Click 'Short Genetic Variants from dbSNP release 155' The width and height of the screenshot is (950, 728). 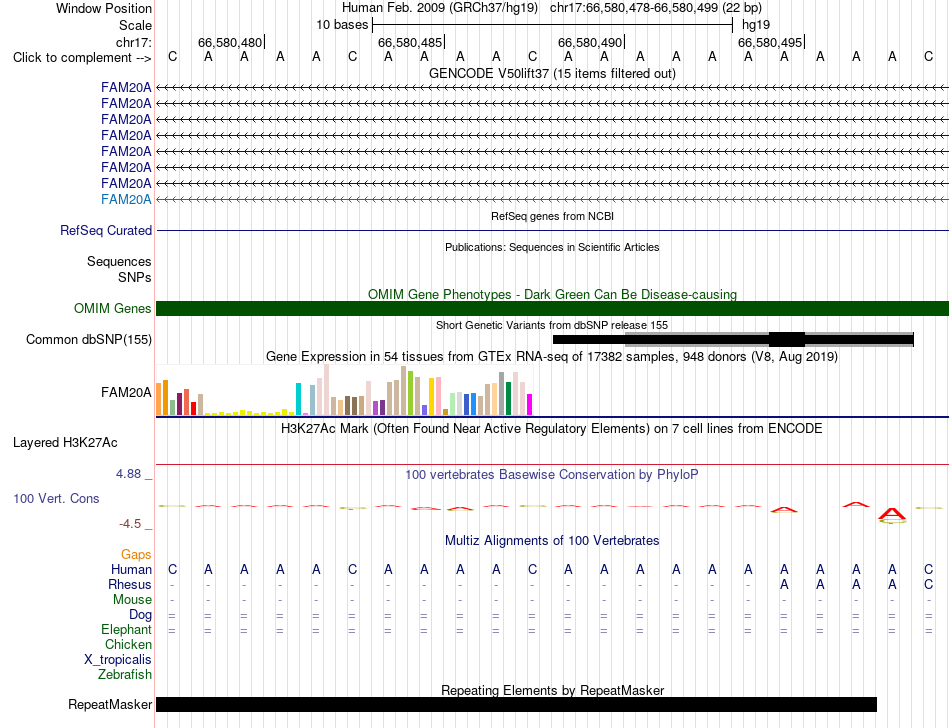[x=552, y=325]
